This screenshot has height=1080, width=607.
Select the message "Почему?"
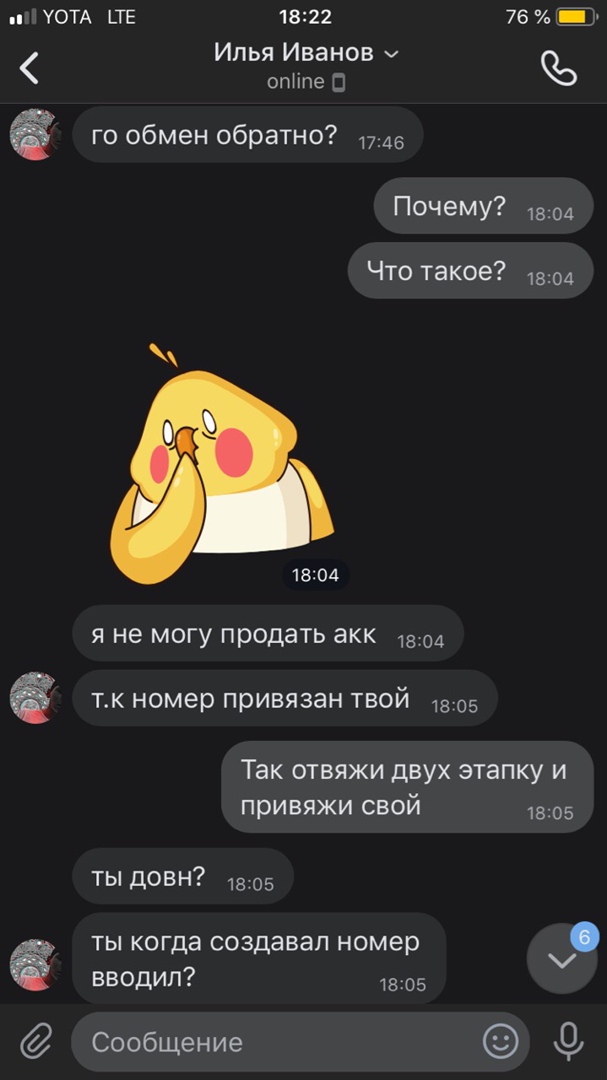[x=483, y=206]
